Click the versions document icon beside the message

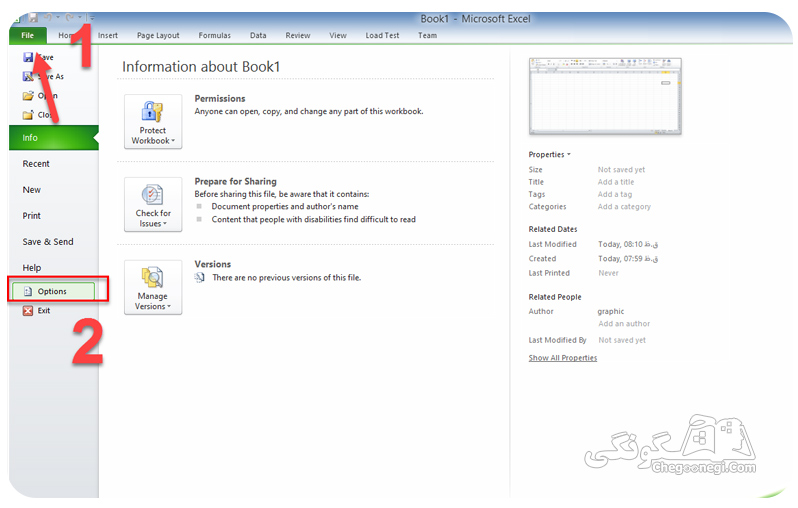(200, 277)
